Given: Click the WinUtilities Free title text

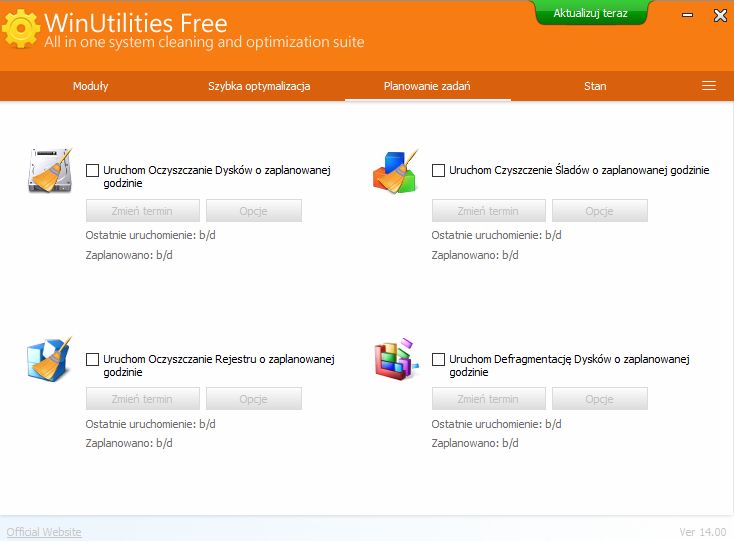Looking at the screenshot, I should click(136, 22).
